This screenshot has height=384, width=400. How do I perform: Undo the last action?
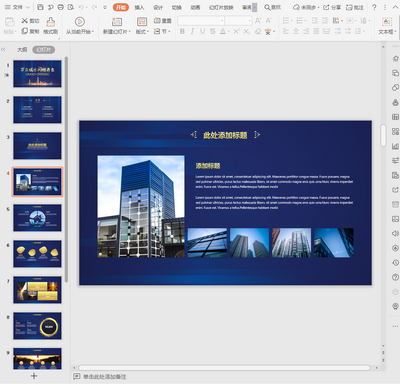[81, 7]
